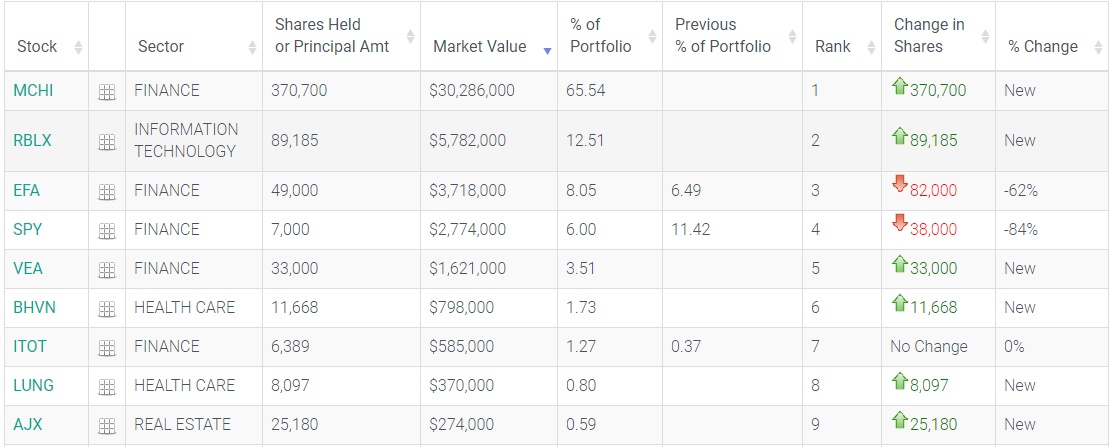Open the grid icon beside ITOT

(107, 348)
